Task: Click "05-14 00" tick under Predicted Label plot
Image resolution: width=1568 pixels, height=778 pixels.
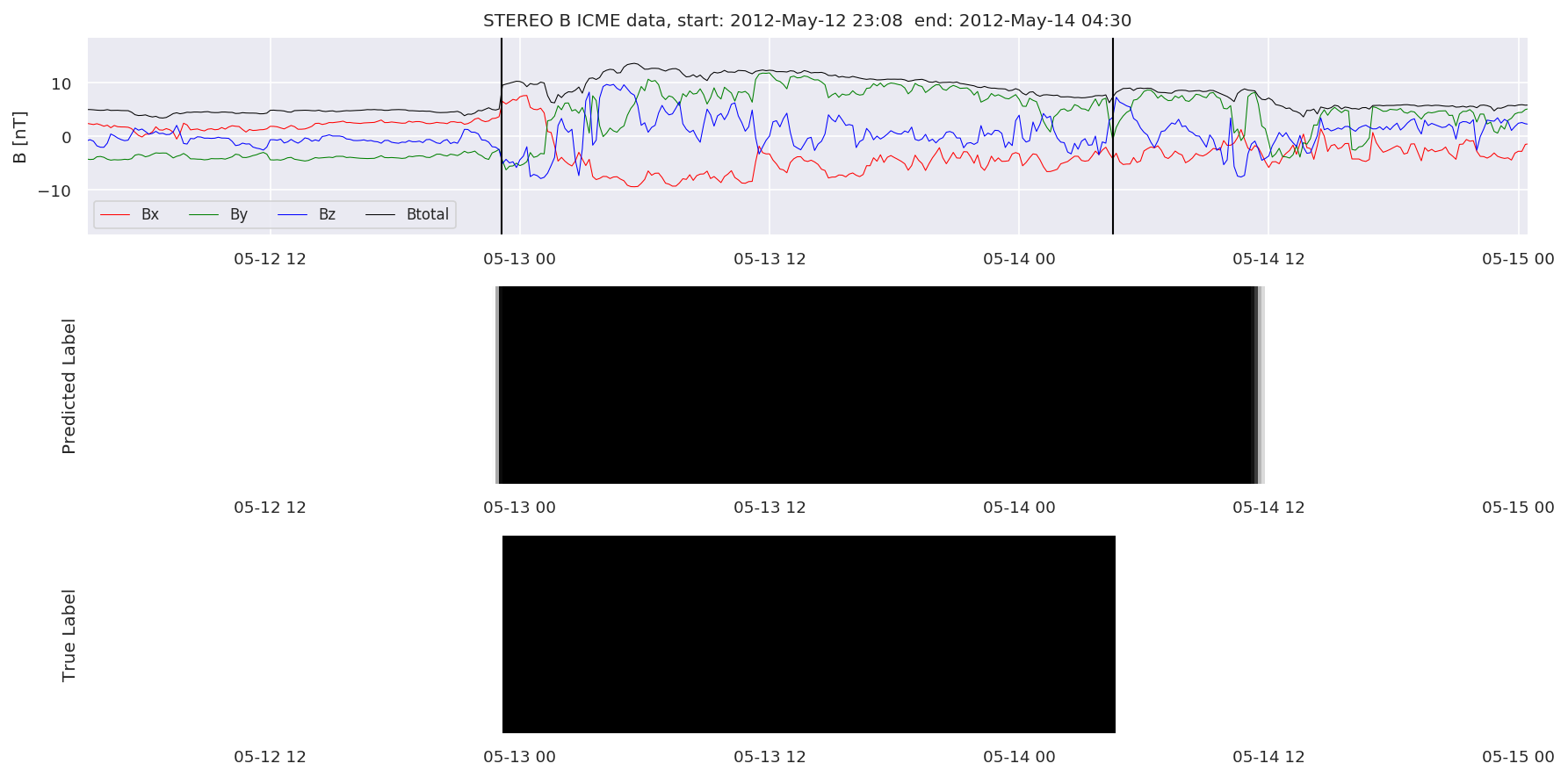Action: pos(1019,508)
